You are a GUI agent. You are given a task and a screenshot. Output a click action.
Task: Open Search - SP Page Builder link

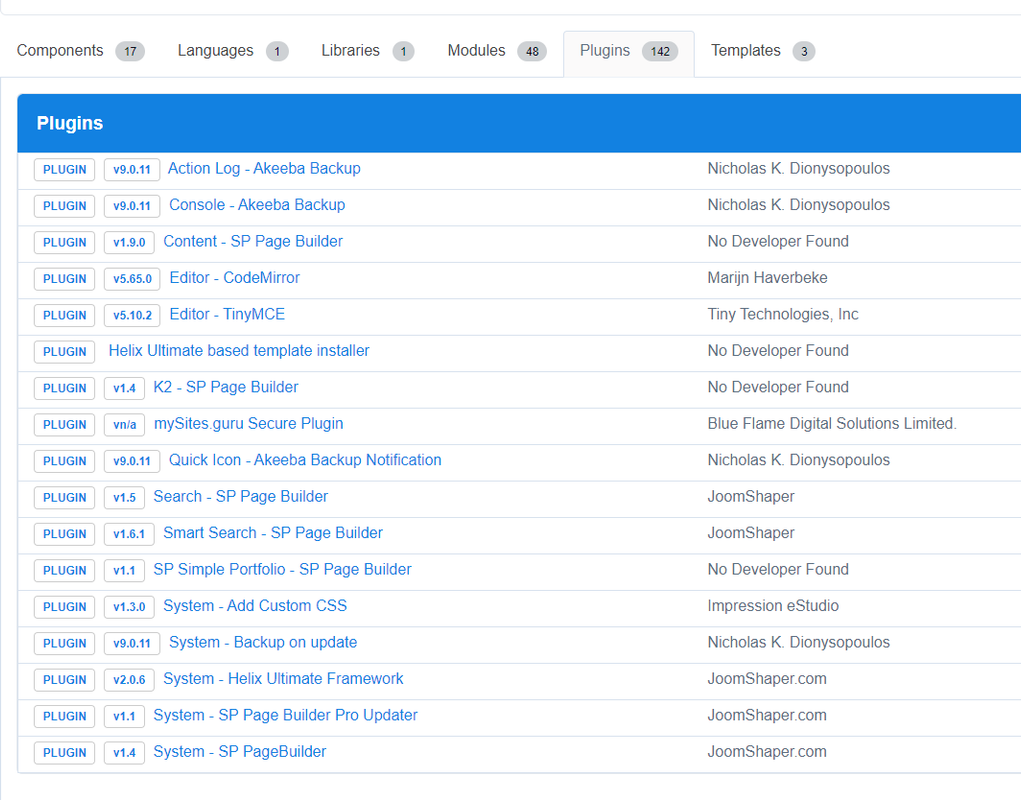coord(241,497)
